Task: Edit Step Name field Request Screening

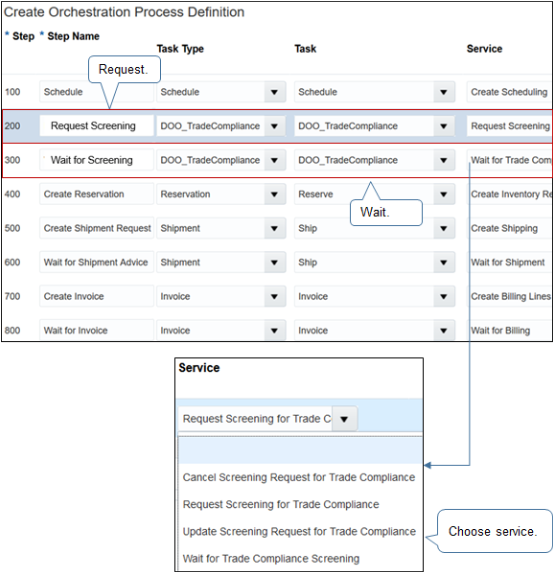Action: [x=96, y=126]
